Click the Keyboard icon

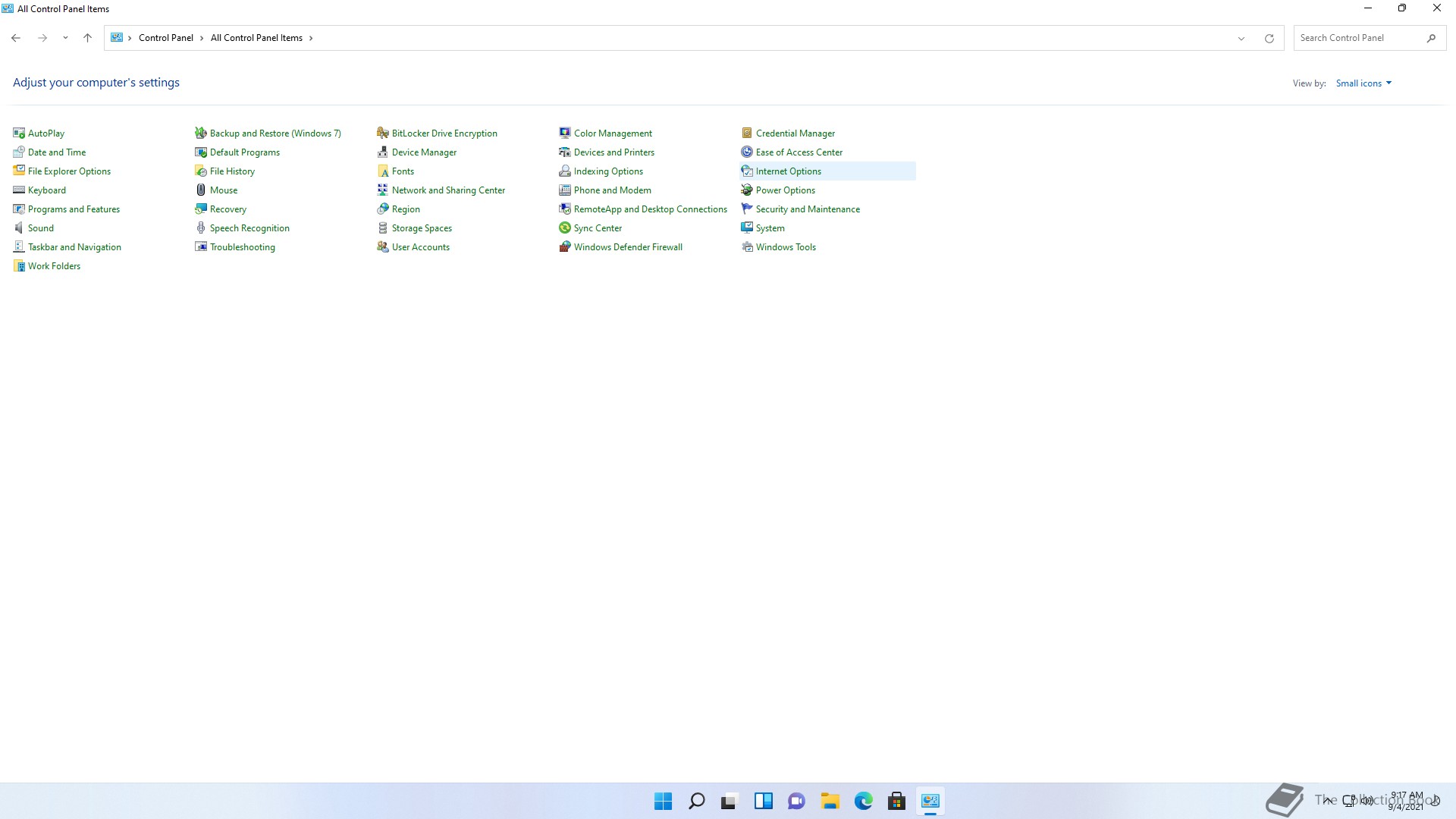(19, 190)
